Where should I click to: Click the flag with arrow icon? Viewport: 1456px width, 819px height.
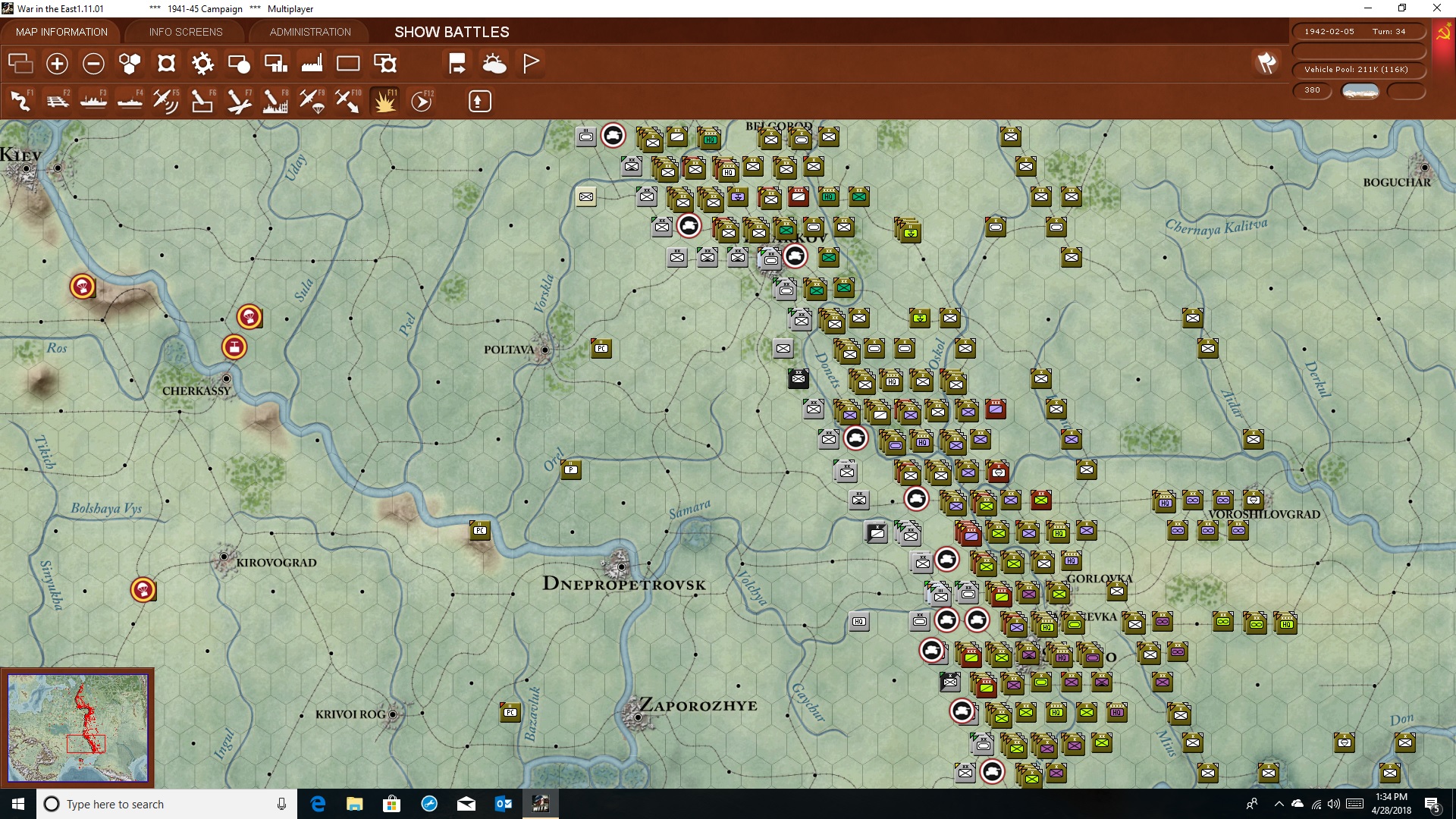pos(457,64)
